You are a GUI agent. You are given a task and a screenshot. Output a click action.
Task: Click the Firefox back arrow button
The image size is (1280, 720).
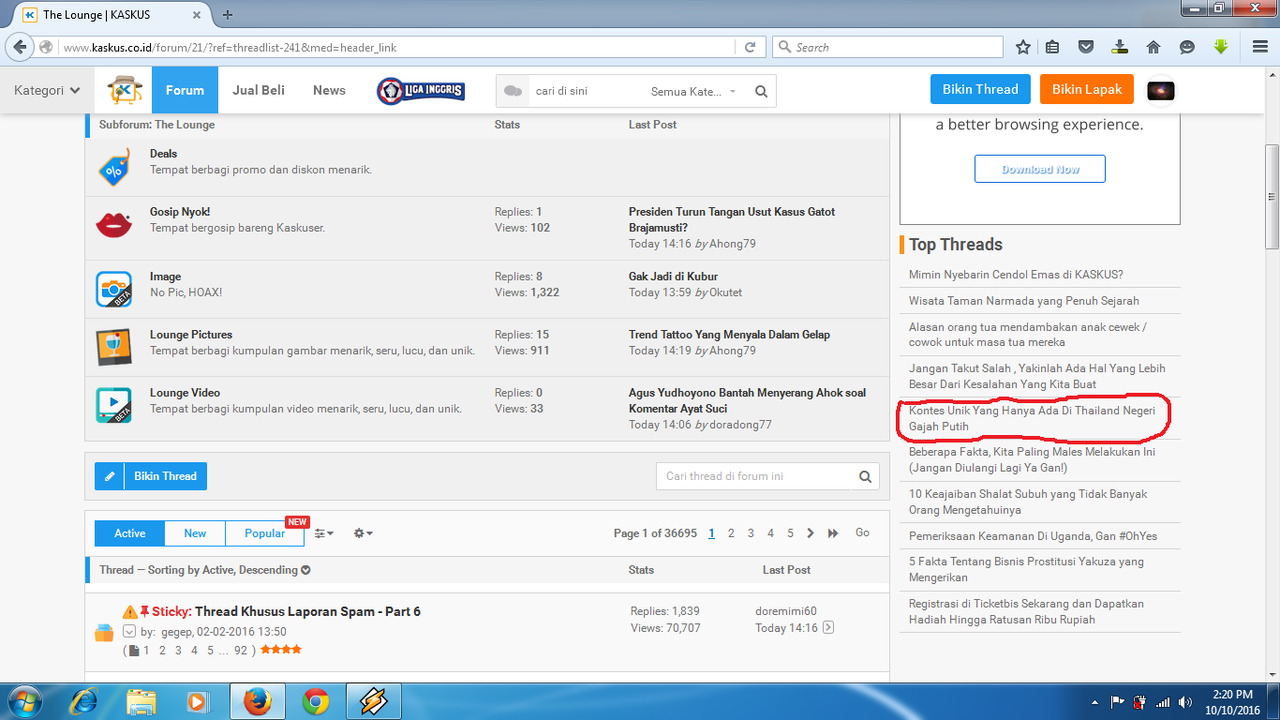tap(20, 47)
